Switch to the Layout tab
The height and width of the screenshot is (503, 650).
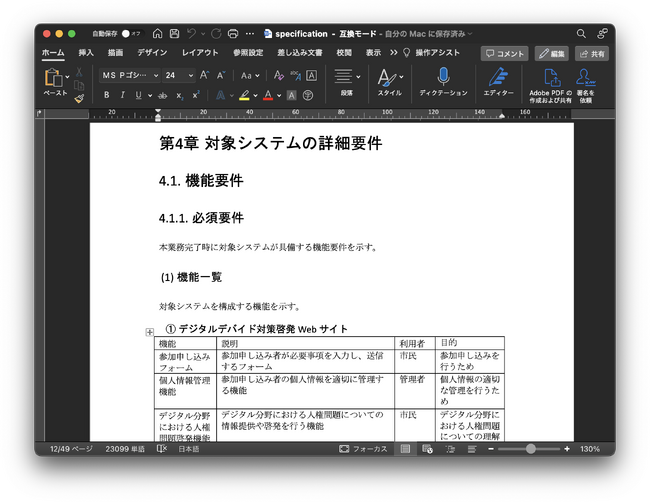[200, 53]
